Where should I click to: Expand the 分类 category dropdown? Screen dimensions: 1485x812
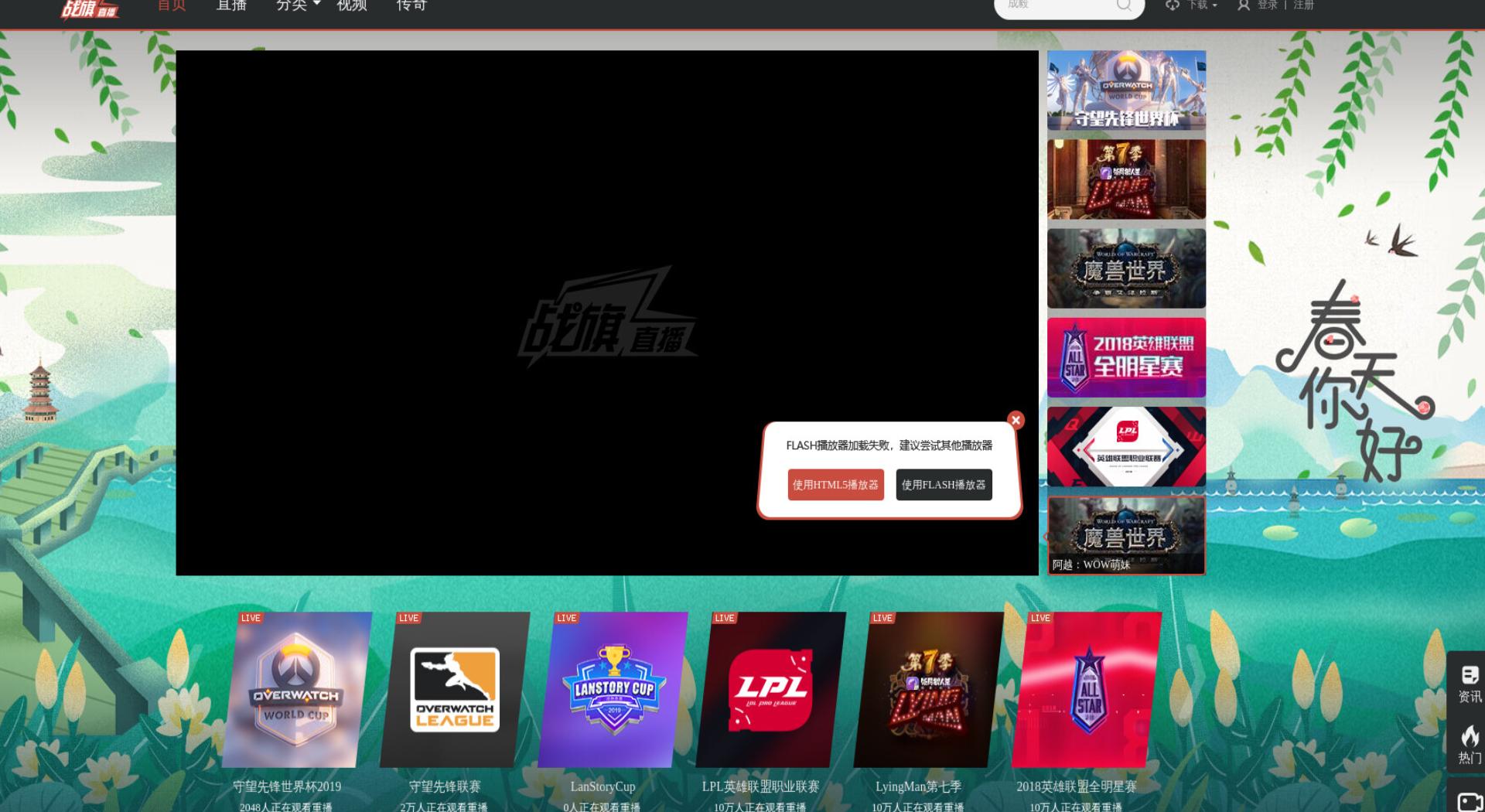298,5
